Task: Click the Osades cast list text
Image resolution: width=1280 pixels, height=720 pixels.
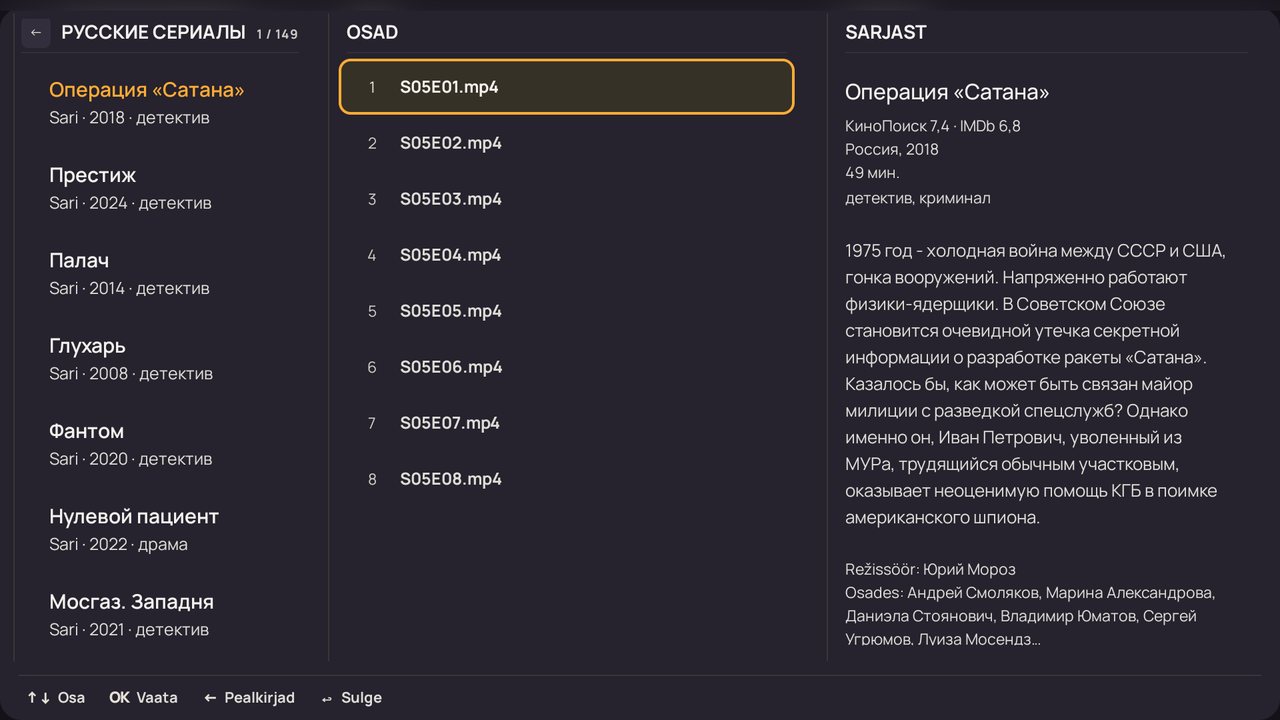Action: coord(1030,616)
